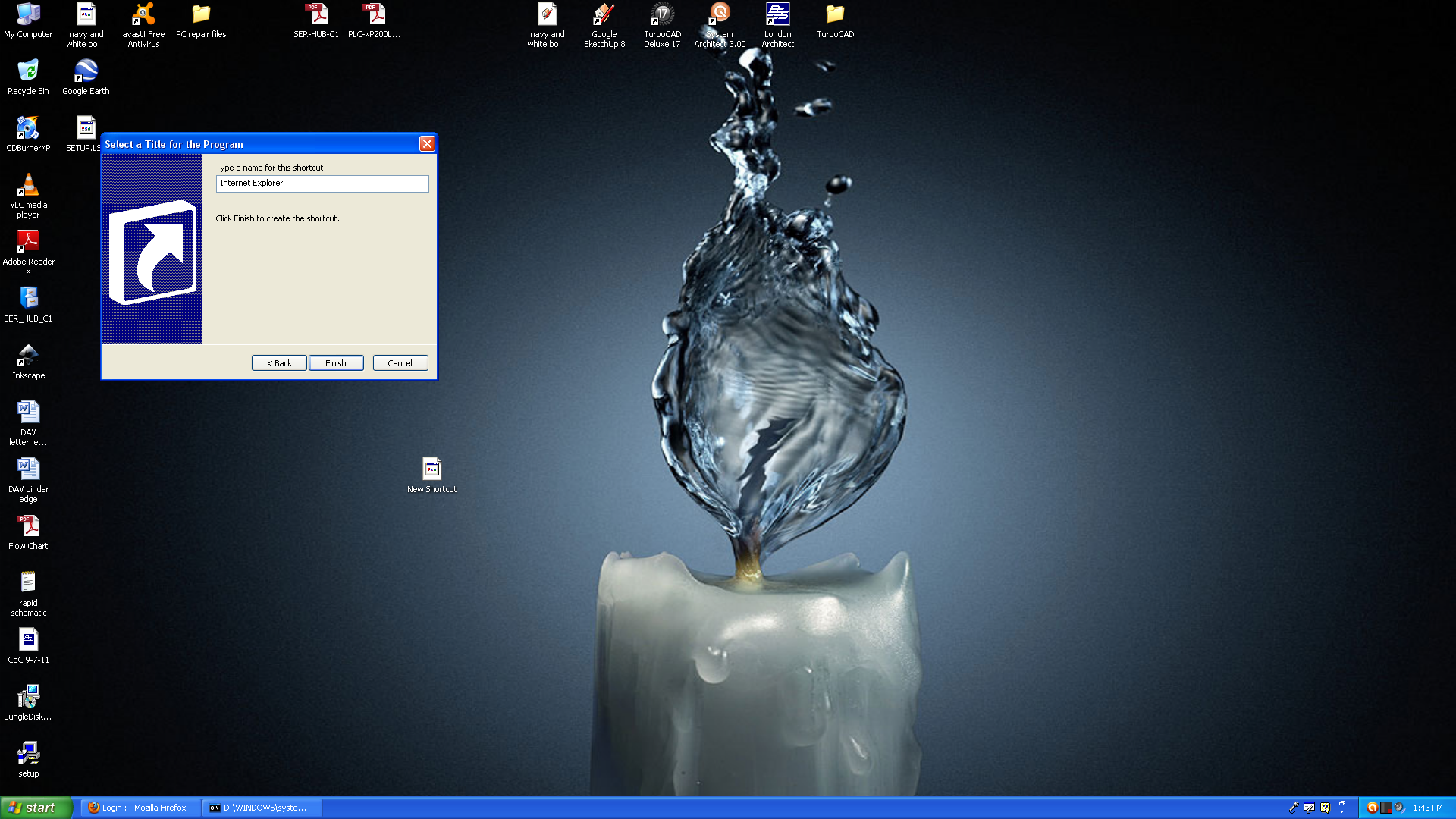Select TurboCAD Deluxe 17 shortcut icon
The width and height of the screenshot is (1456, 819).
coord(662,25)
